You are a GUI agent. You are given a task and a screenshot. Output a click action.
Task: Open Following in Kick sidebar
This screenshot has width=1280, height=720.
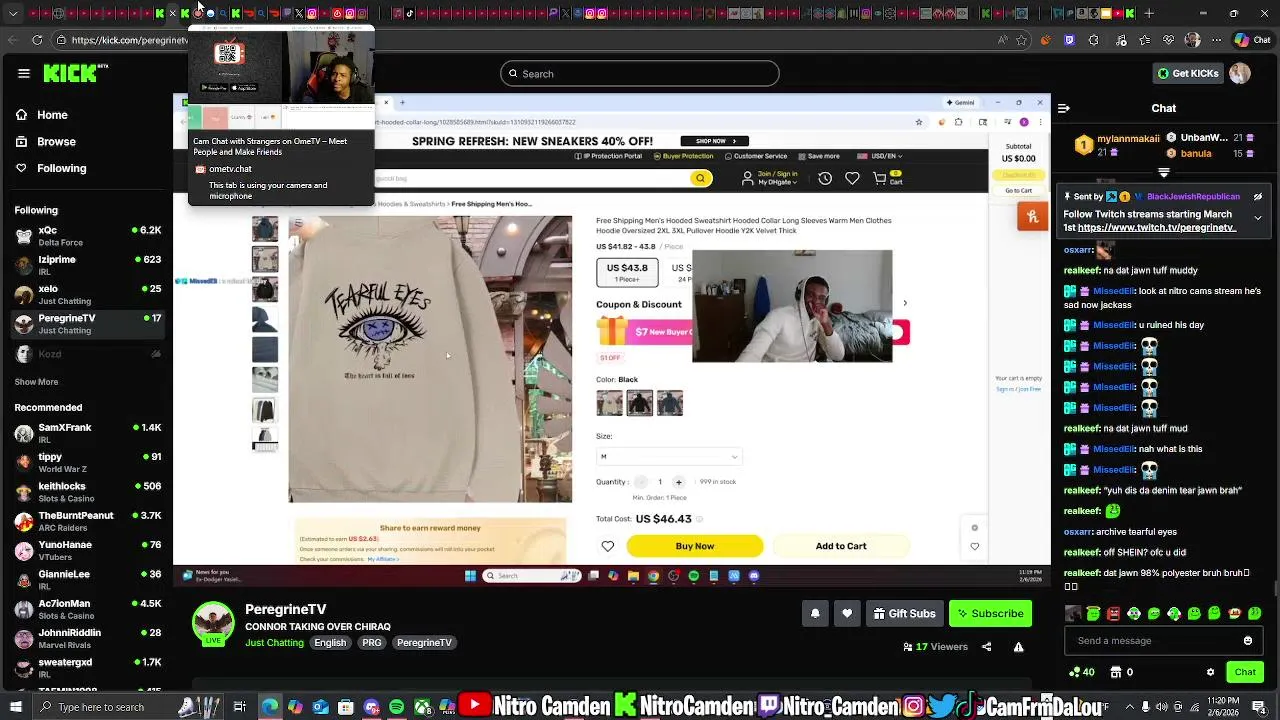coord(50,168)
